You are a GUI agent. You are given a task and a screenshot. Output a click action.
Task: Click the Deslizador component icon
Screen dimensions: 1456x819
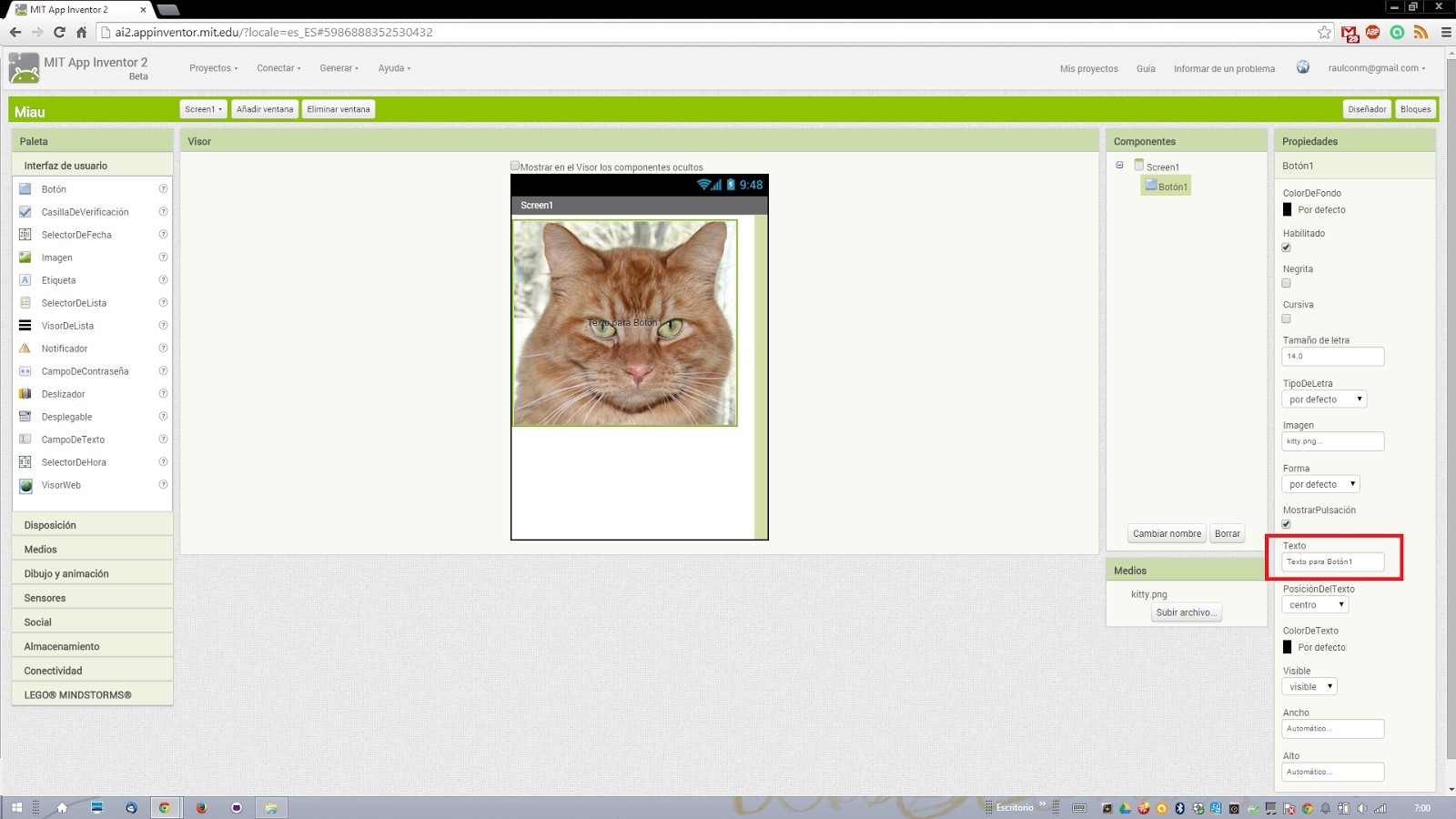coord(25,394)
